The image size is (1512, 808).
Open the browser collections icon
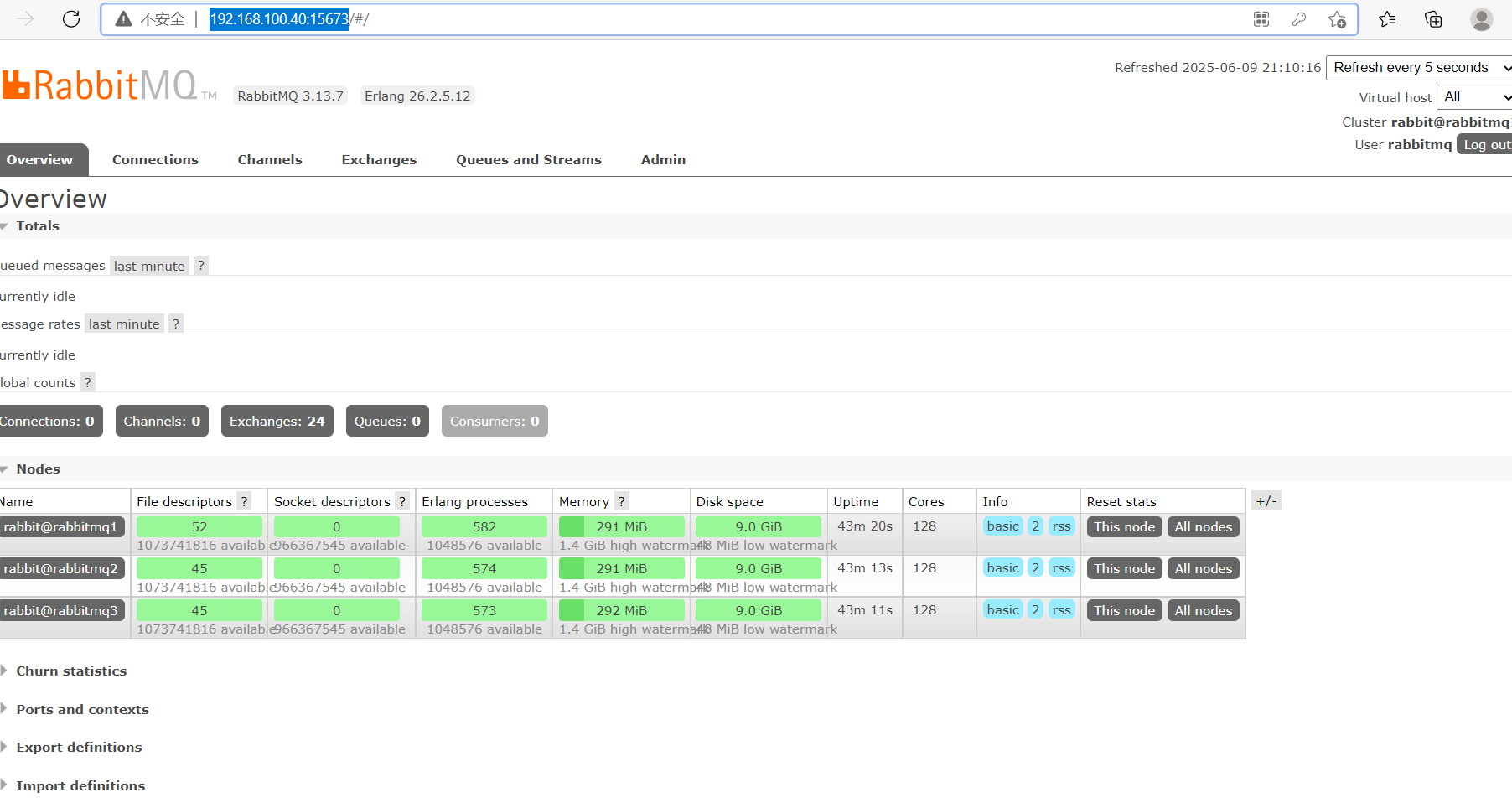pos(1433,19)
